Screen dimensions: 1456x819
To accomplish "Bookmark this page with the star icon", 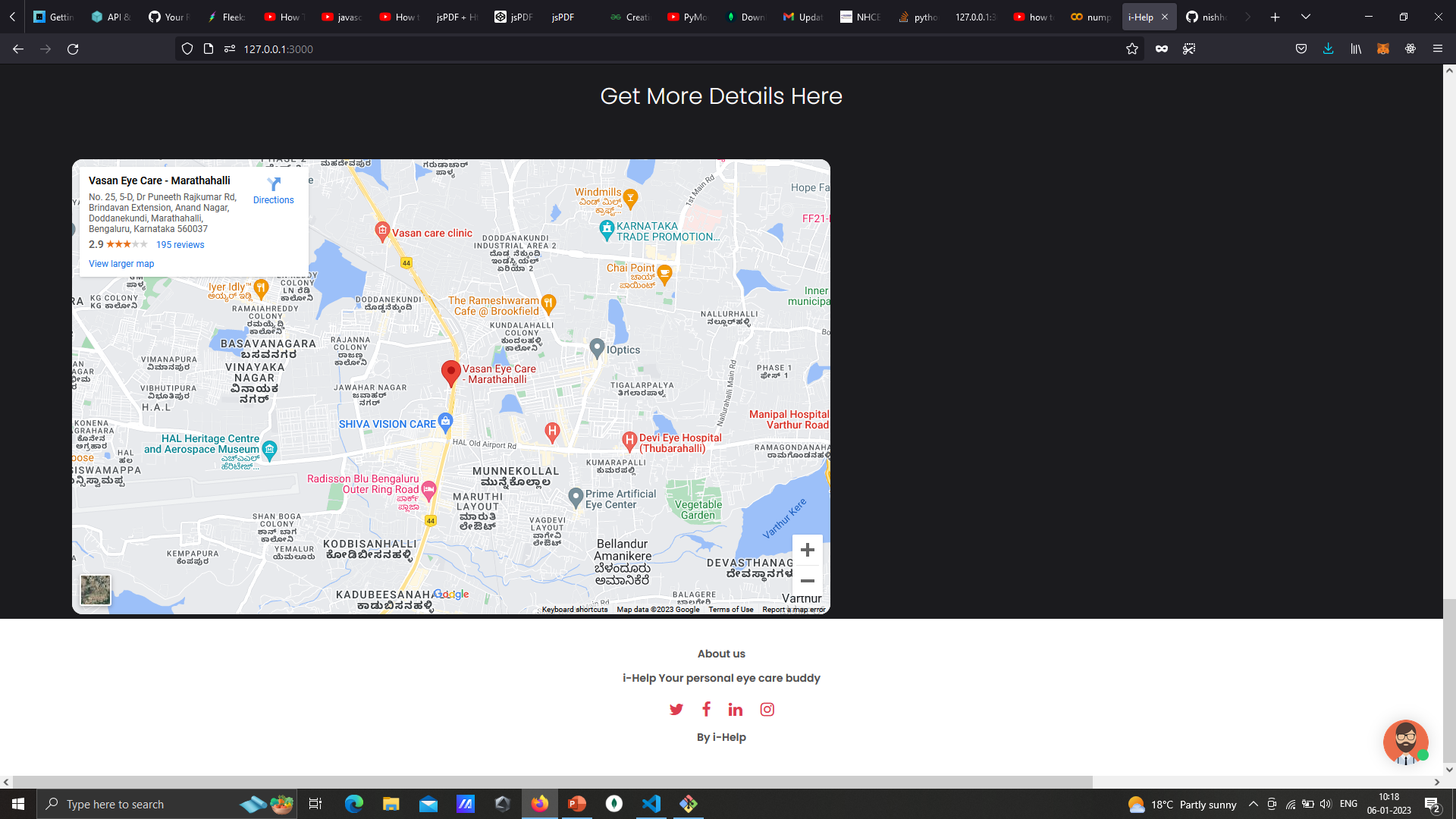I will (1132, 49).
